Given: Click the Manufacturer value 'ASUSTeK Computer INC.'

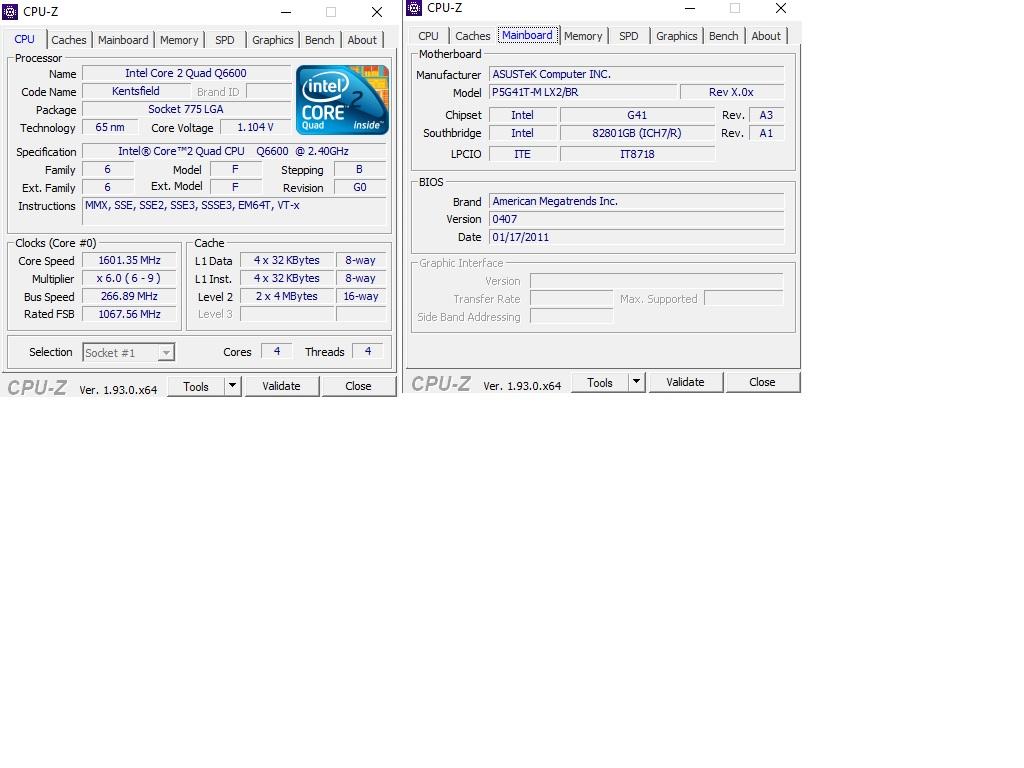Looking at the screenshot, I should pos(637,74).
